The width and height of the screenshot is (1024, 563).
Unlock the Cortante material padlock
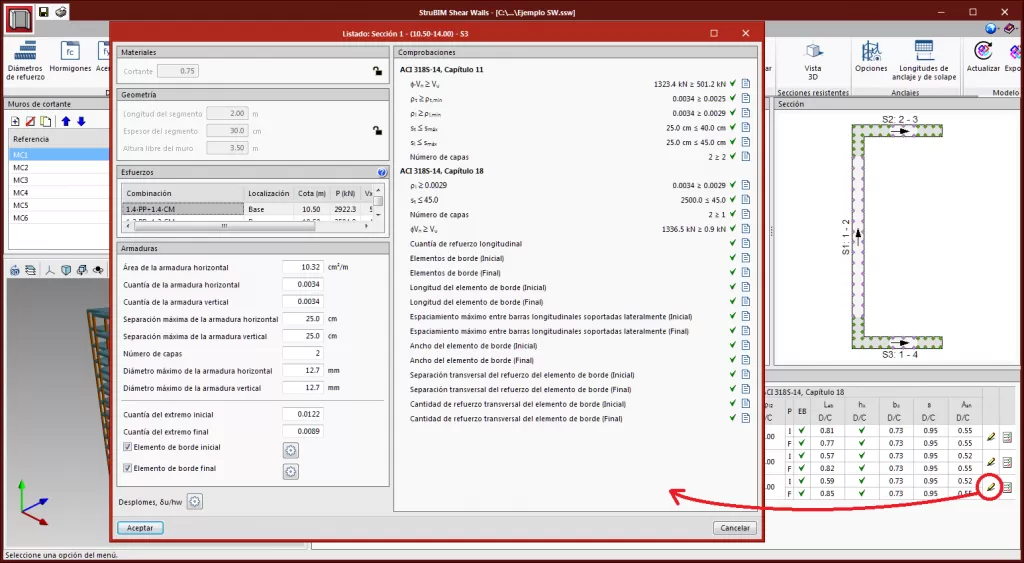pyautogui.click(x=376, y=71)
